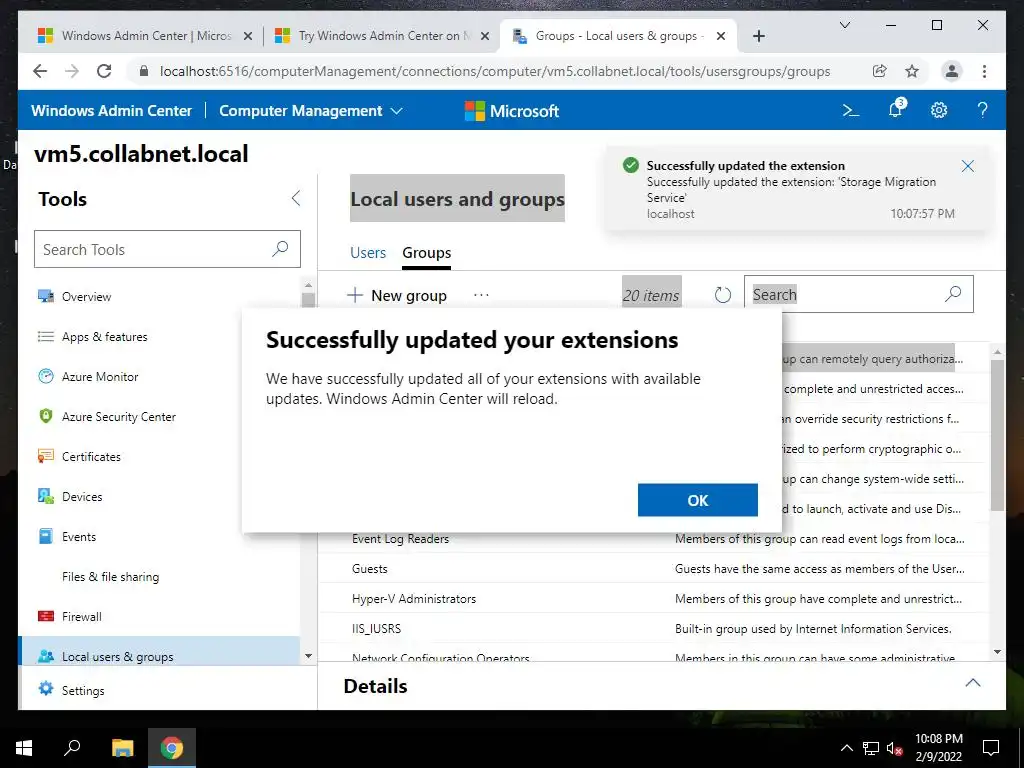
Task: Close the Groups browser tab
Action: click(721, 36)
